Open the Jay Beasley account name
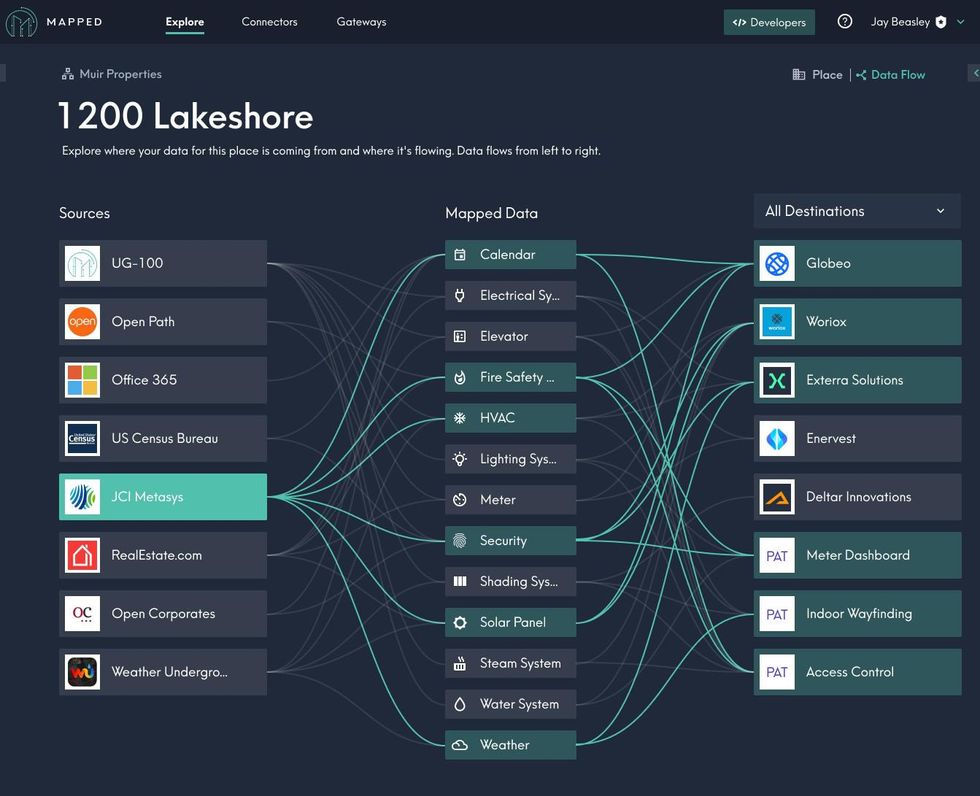 (x=901, y=22)
